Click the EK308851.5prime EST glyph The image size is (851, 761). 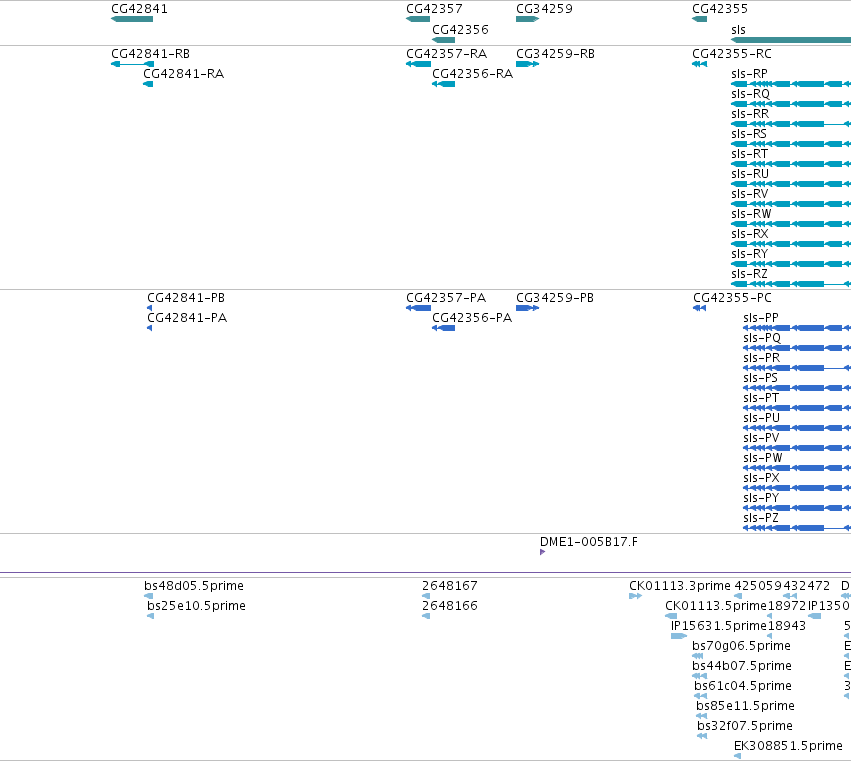pyautogui.click(x=738, y=756)
